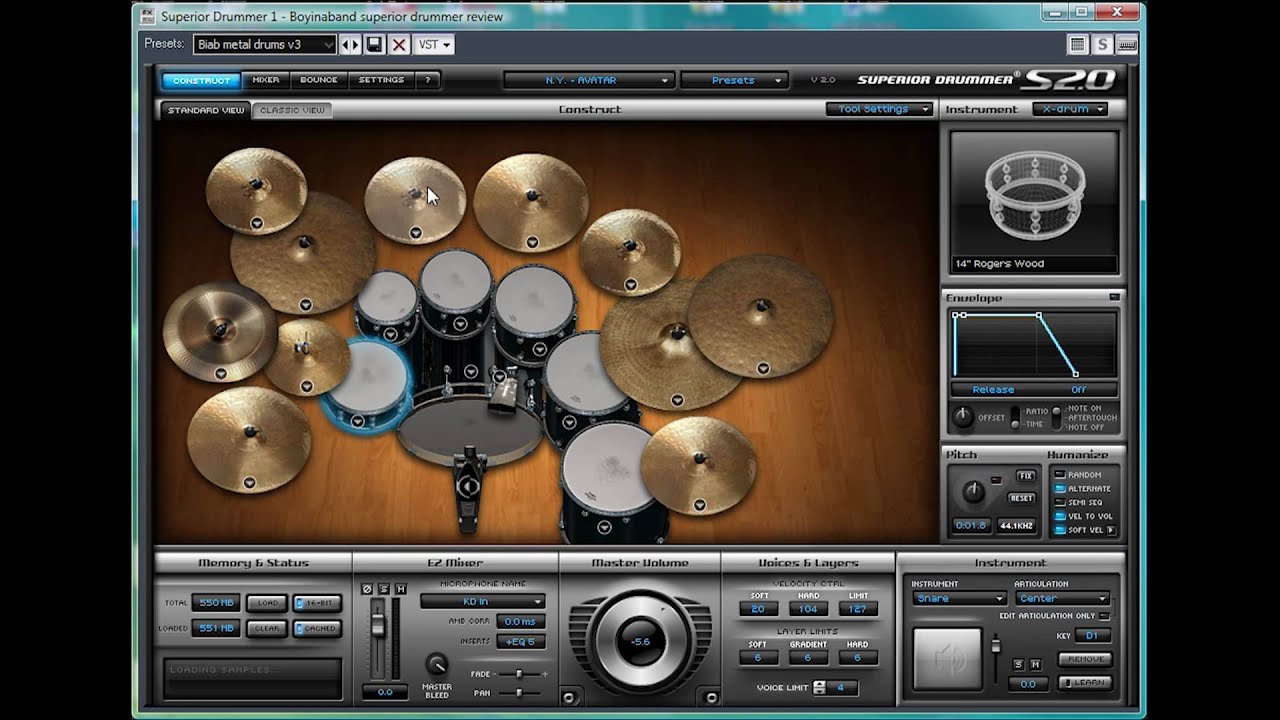This screenshot has height=720, width=1280.
Task: Toggle the CACHED memory option
Action: 318,628
